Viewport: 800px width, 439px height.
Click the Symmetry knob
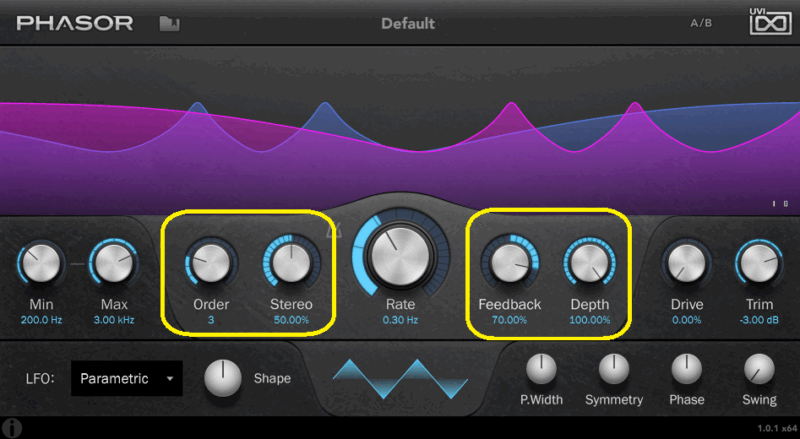point(614,369)
